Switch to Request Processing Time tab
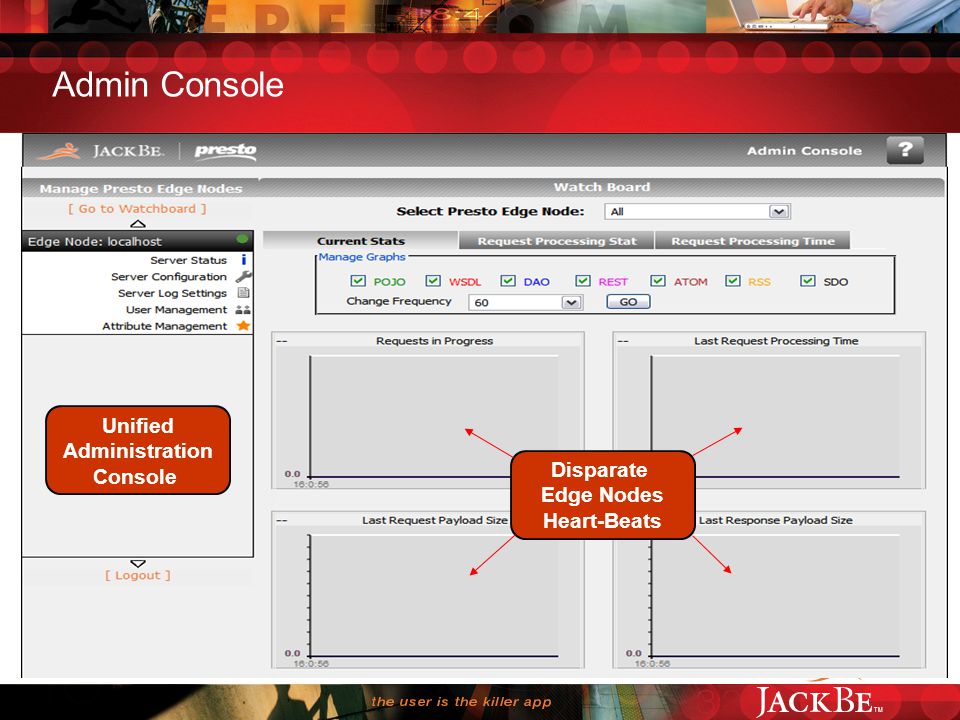Viewport: 960px width, 720px height. 752,241
